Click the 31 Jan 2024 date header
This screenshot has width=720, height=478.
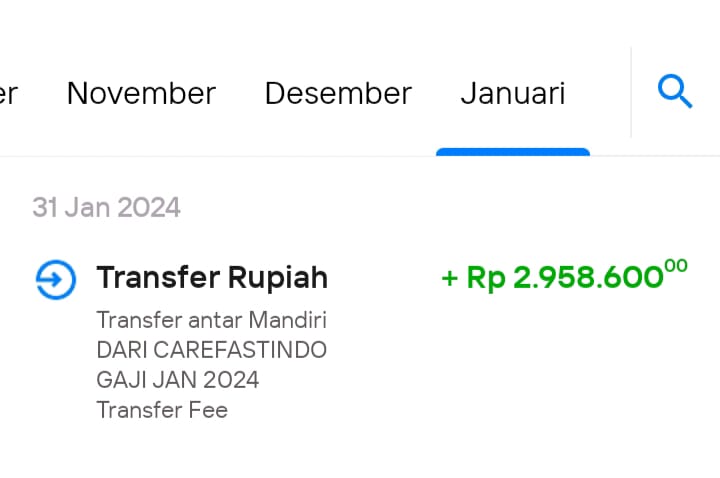[x=107, y=208]
